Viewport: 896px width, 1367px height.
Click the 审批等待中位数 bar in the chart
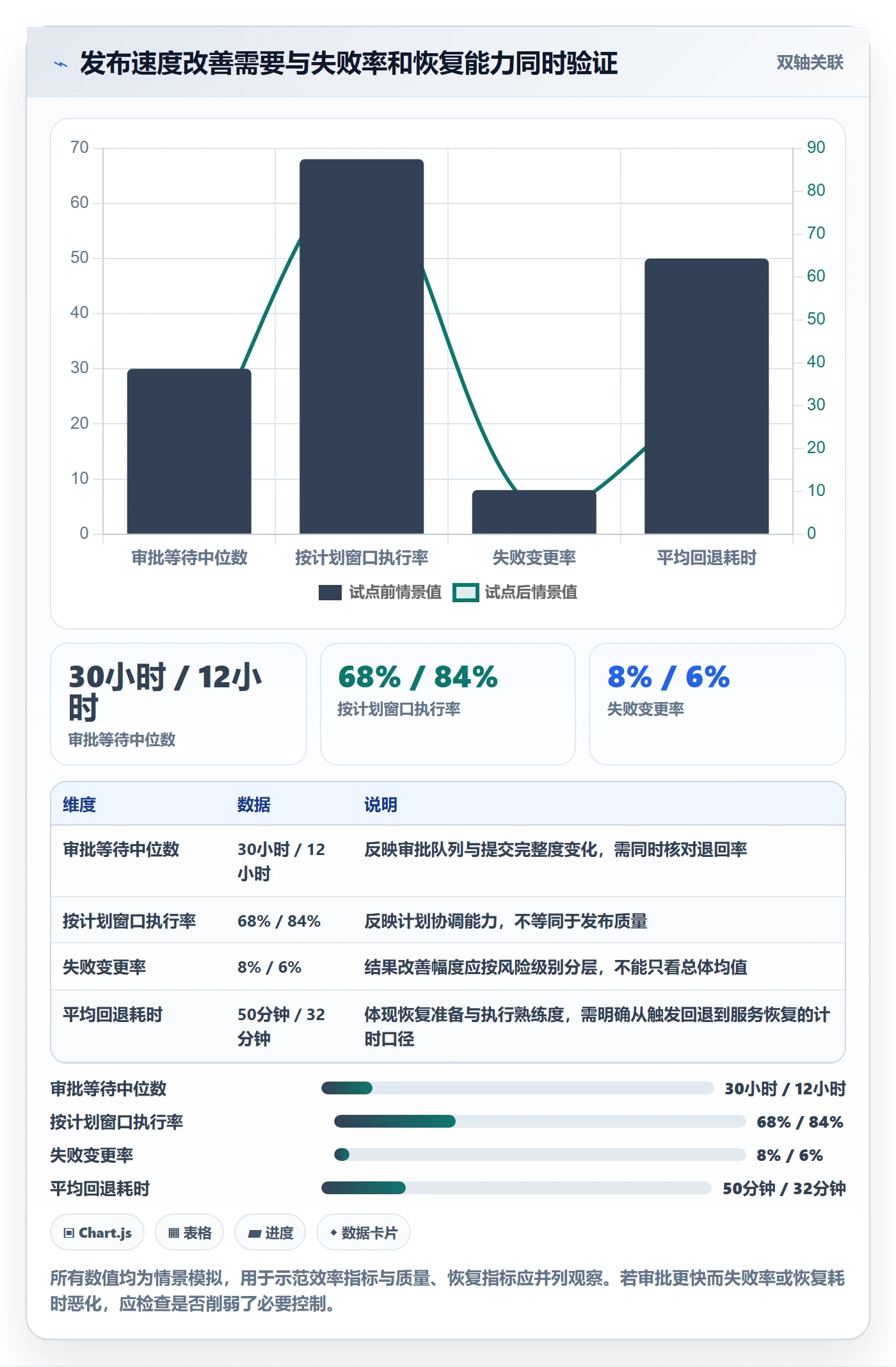pos(189,451)
